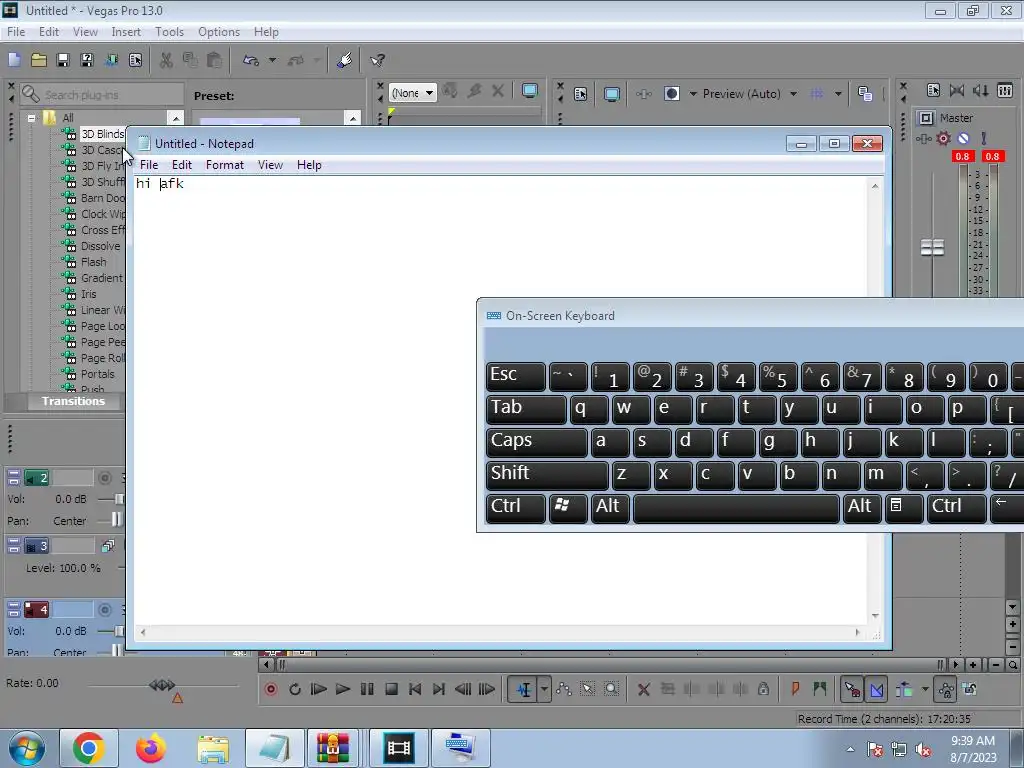Open Firefox from the Windows taskbar
Image resolution: width=1024 pixels, height=768 pixels.
tap(150, 748)
